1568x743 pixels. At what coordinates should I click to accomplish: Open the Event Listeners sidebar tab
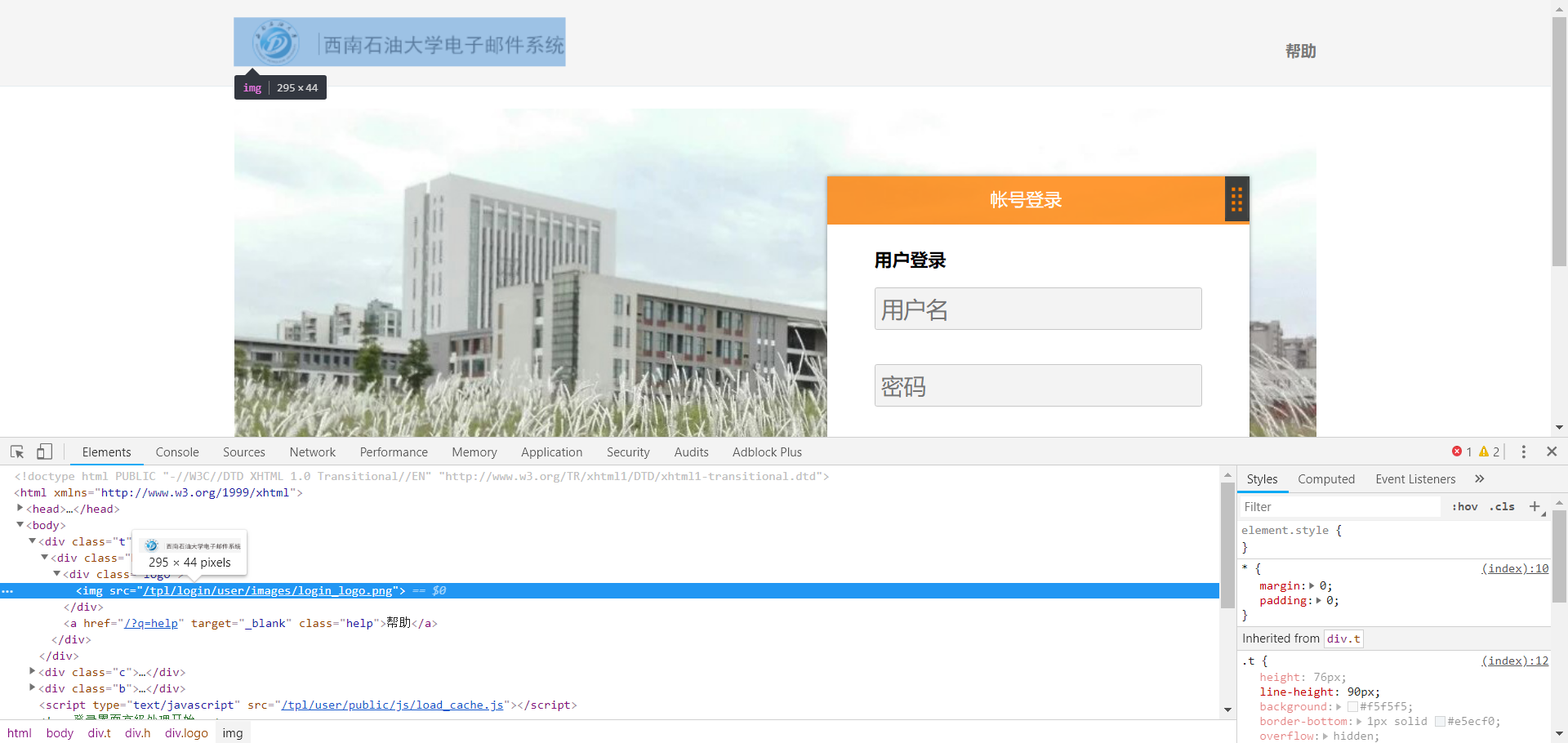tap(1415, 479)
